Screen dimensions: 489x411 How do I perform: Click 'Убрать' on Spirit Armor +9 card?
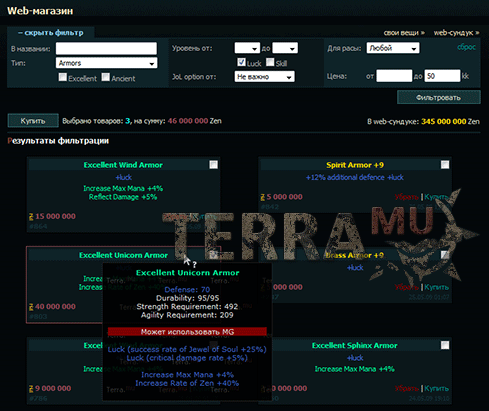click(407, 197)
